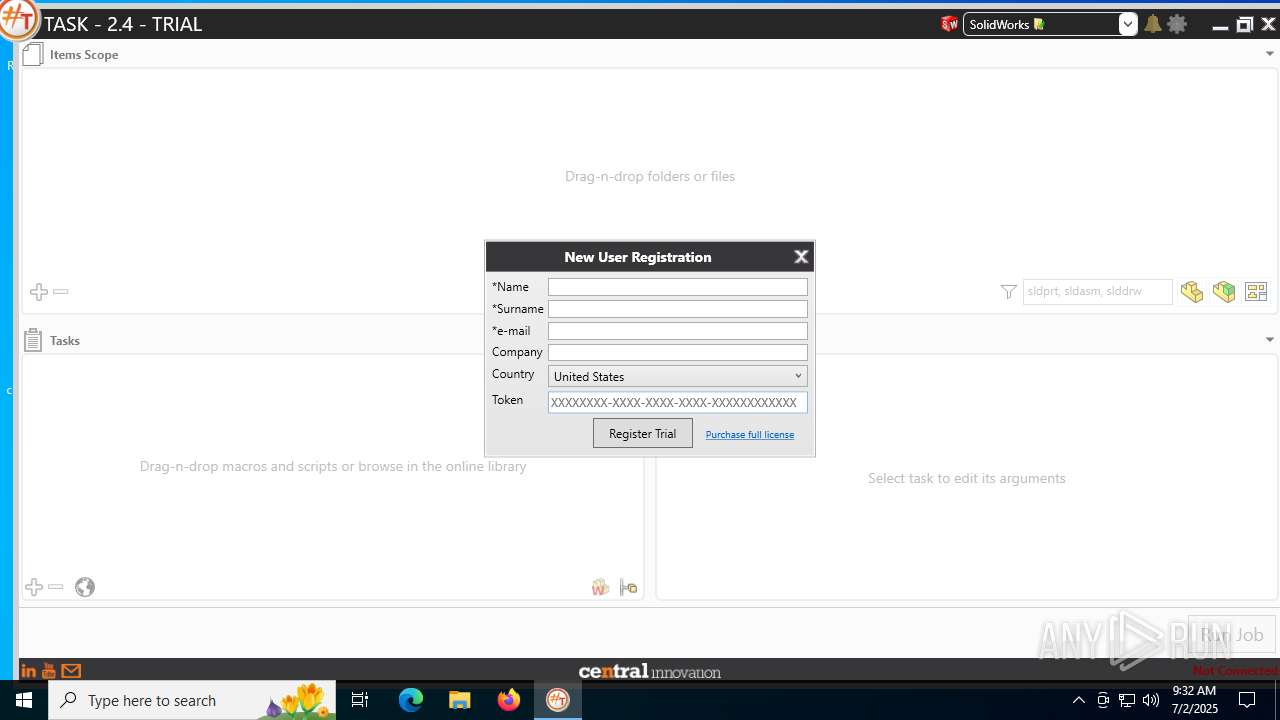Show hidden system tray icons
Viewport: 1280px width, 720px height.
(1079, 700)
